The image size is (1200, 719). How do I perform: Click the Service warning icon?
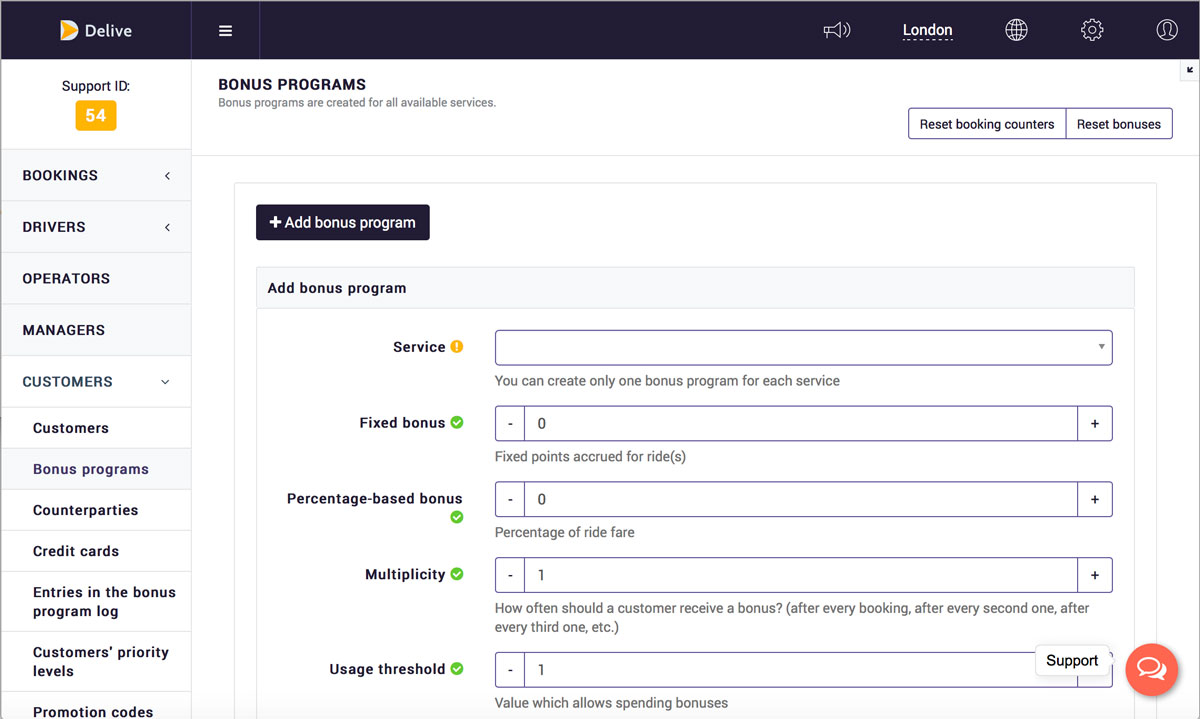coord(457,347)
